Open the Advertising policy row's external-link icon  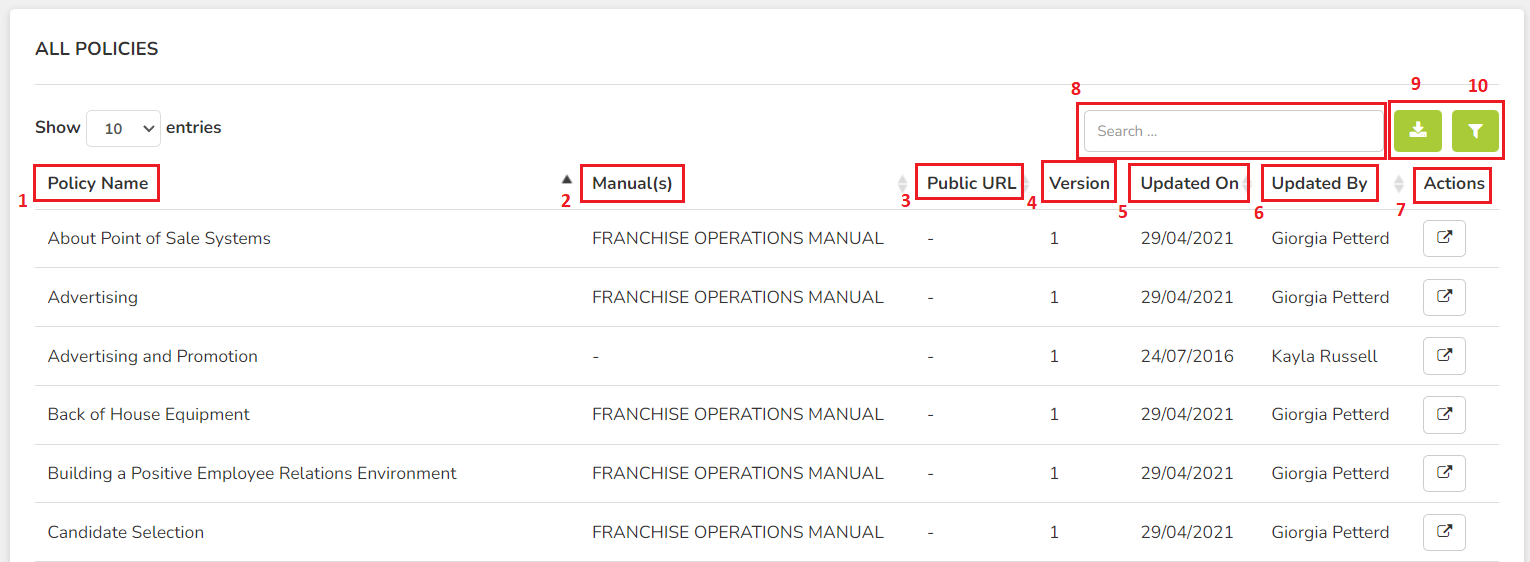pos(1444,298)
